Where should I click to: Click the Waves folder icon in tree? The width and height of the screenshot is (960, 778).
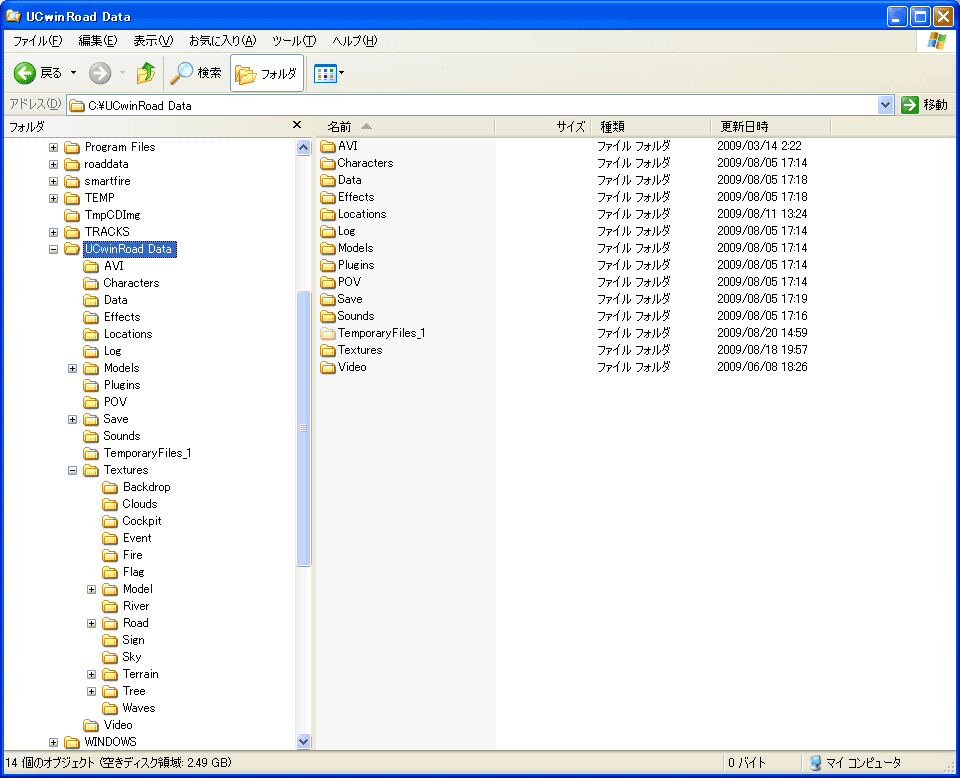pos(110,708)
